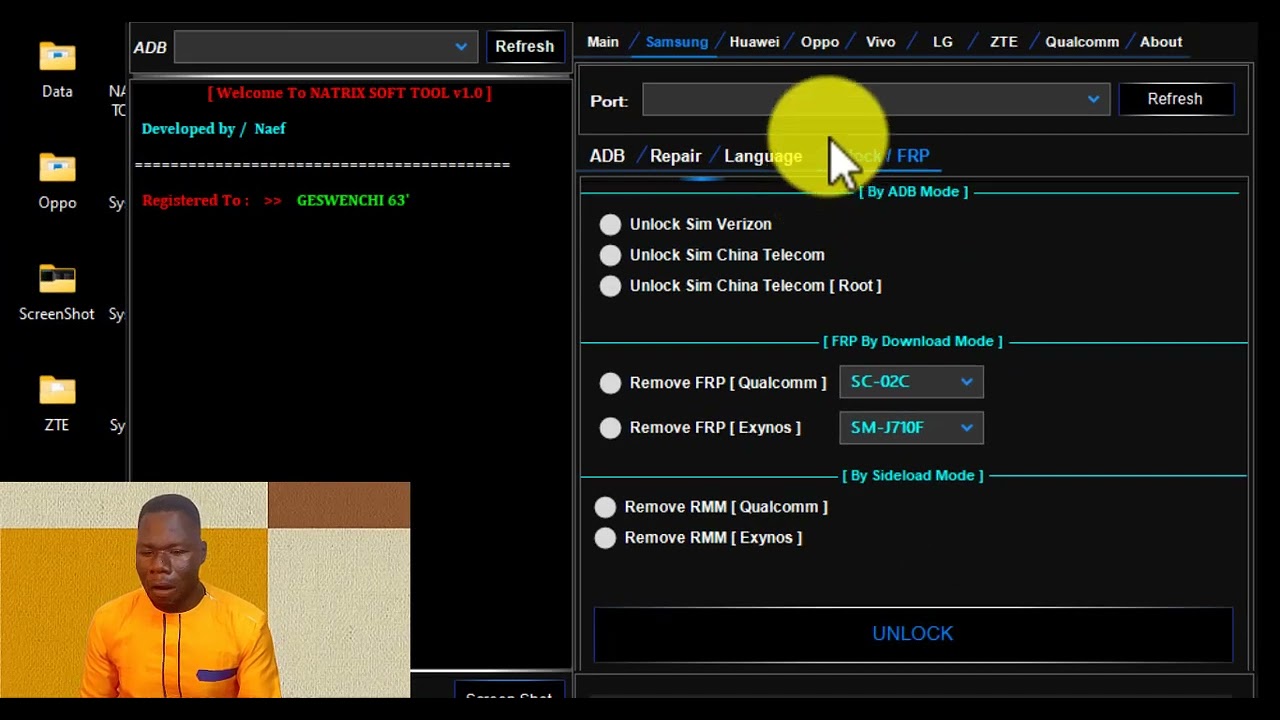Click Refresh next to ADB dropdown
This screenshot has height=720, width=1280.
524,46
